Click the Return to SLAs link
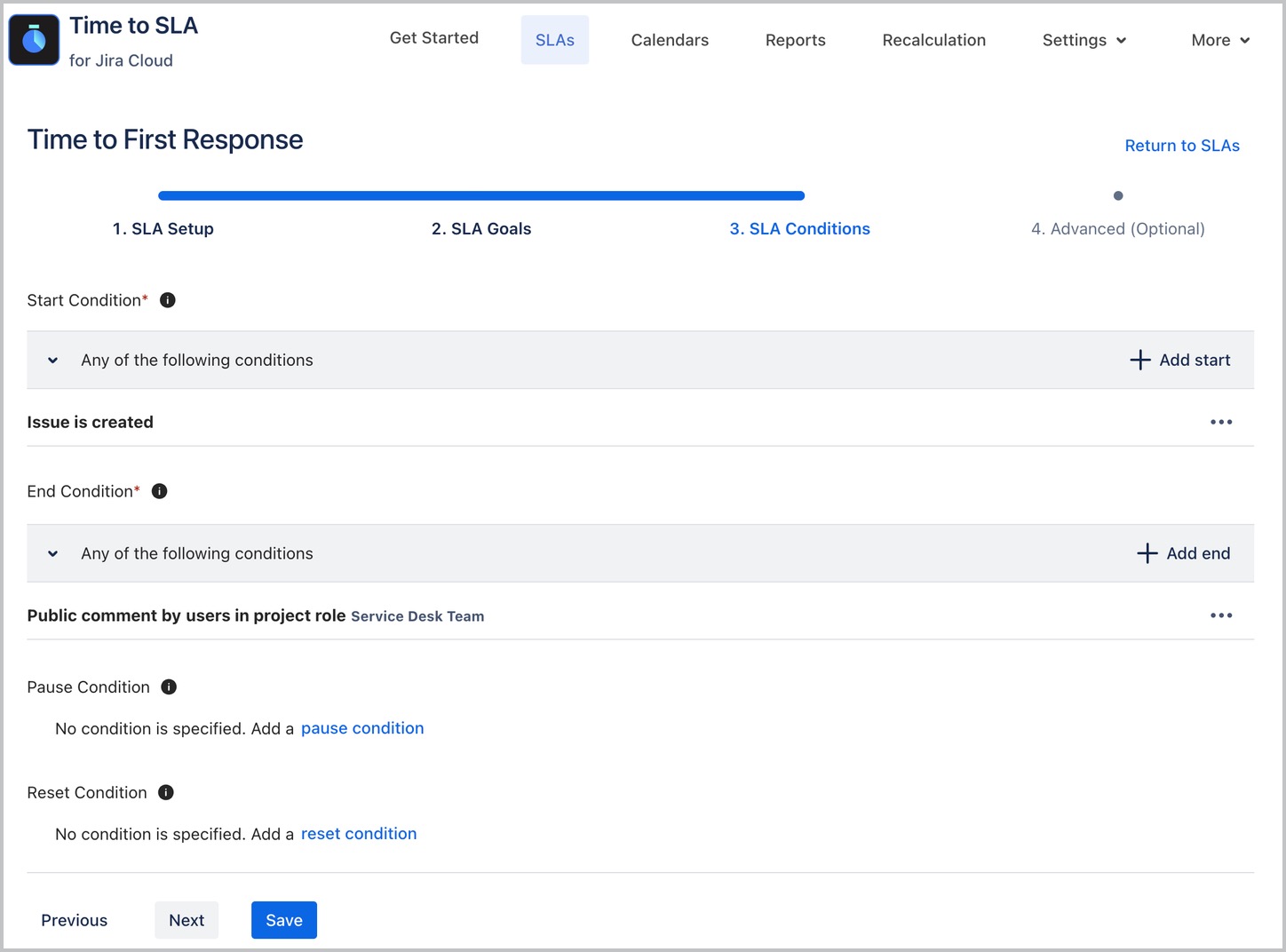 (x=1182, y=145)
